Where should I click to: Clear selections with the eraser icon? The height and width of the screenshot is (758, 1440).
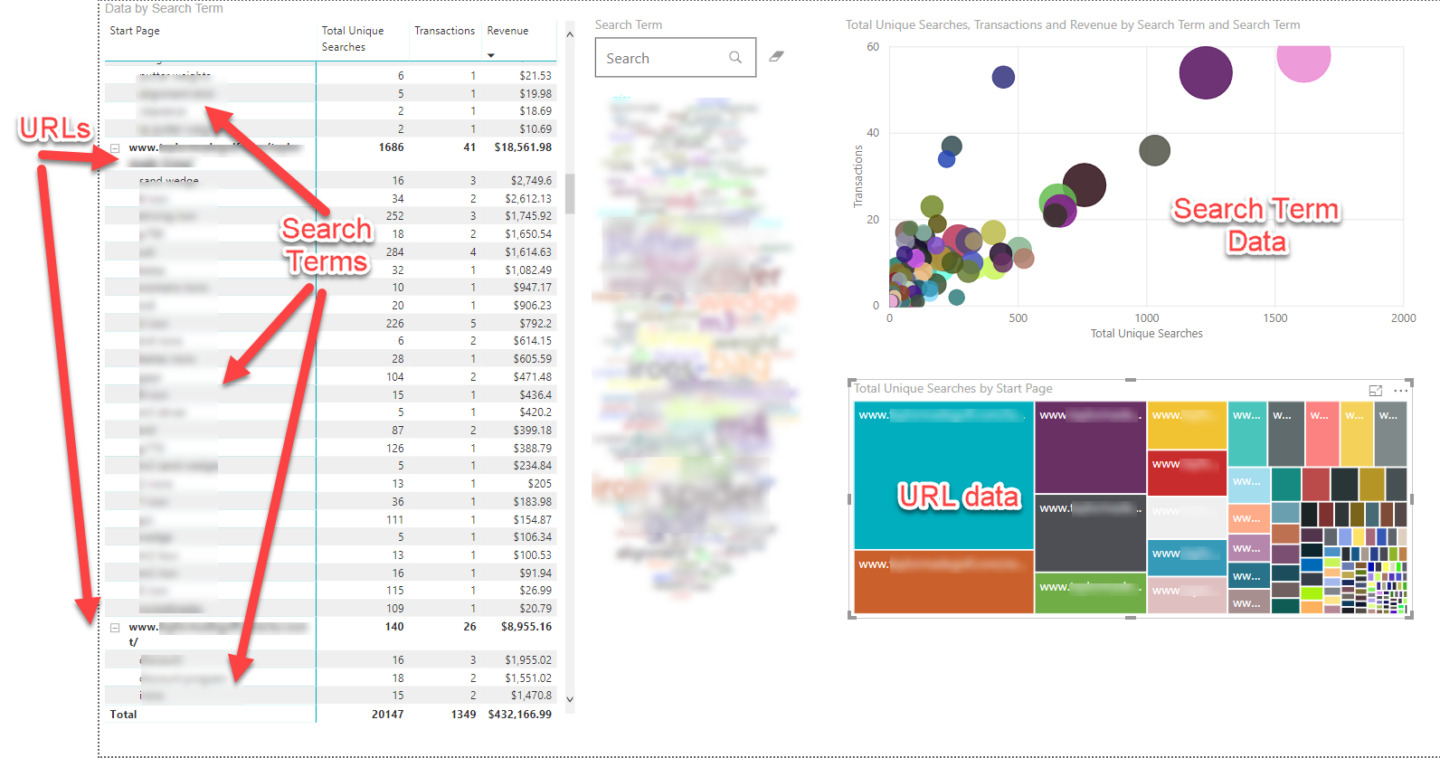pos(776,57)
